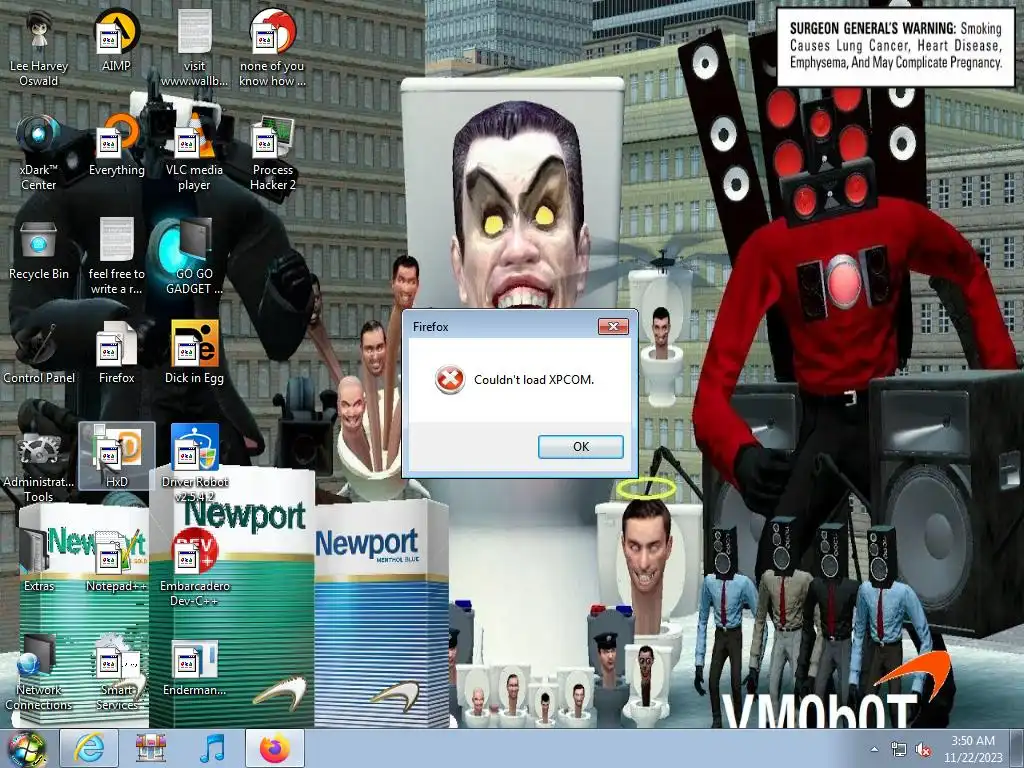Select the 'none of you know how' shortcut
Image resolution: width=1024 pixels, height=768 pixels.
click(x=272, y=48)
